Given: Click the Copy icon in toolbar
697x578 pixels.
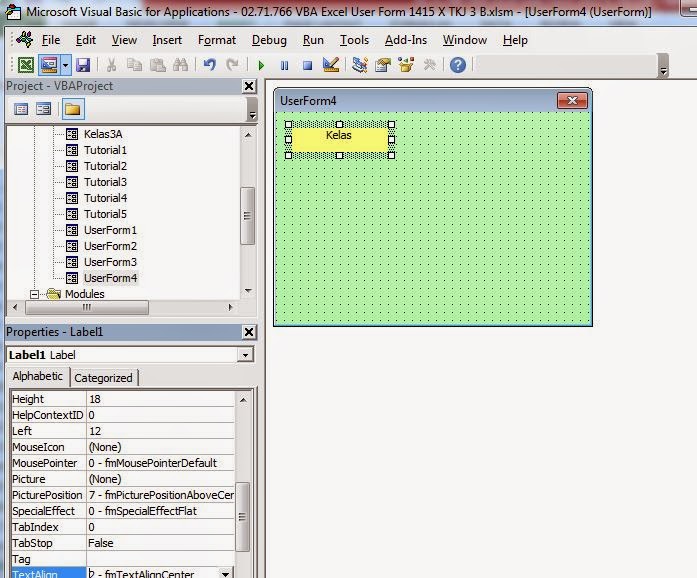Looking at the screenshot, I should (134, 65).
